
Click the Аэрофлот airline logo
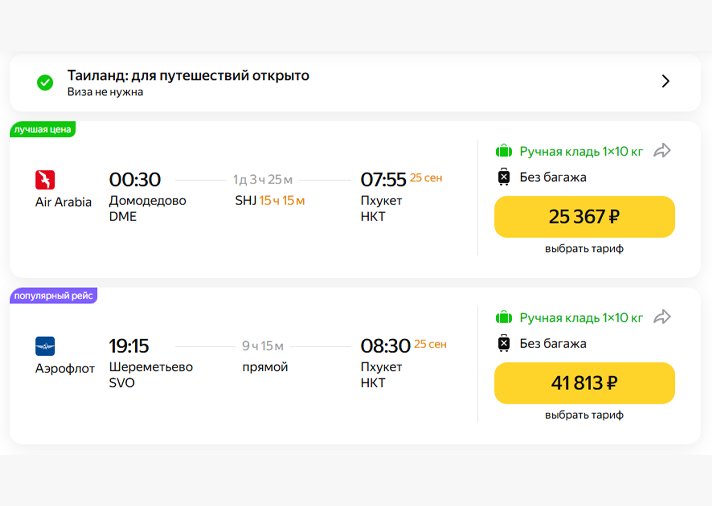[45, 346]
